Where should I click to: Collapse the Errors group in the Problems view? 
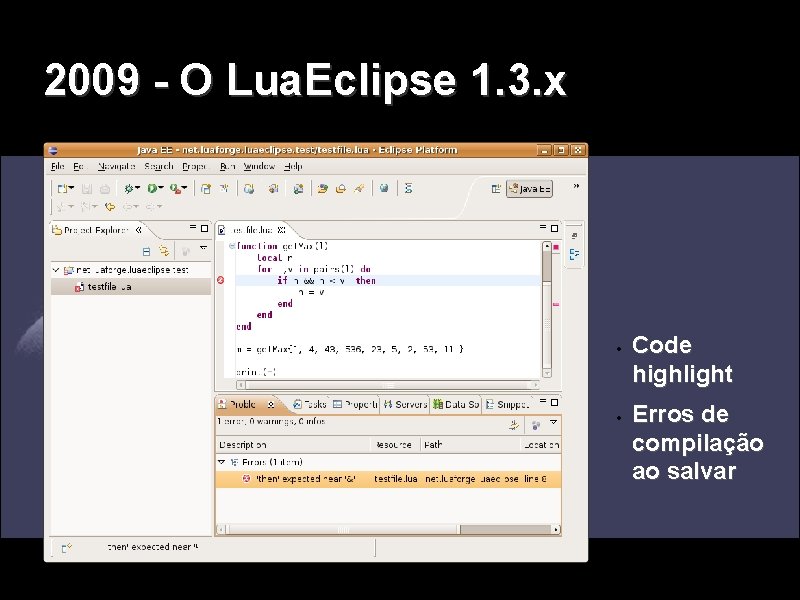223,459
